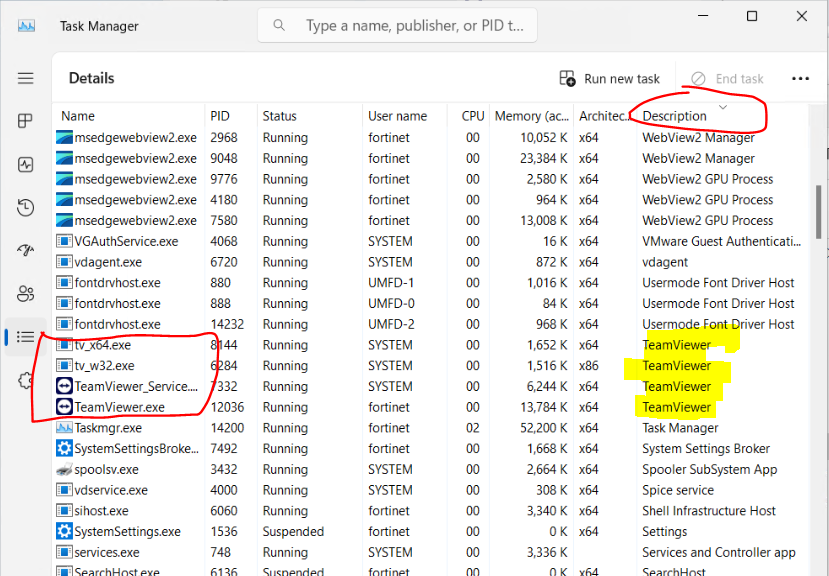Sort by the User name column header

click(398, 116)
